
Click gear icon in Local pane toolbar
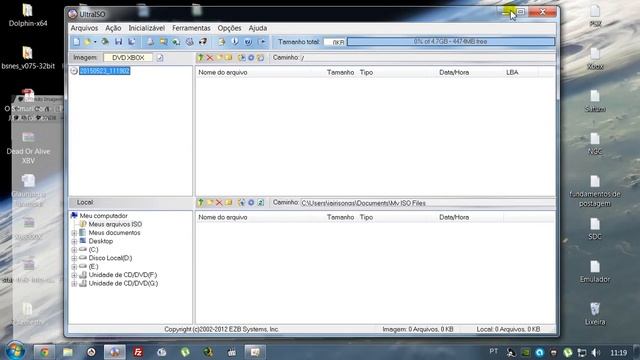[x=251, y=202]
